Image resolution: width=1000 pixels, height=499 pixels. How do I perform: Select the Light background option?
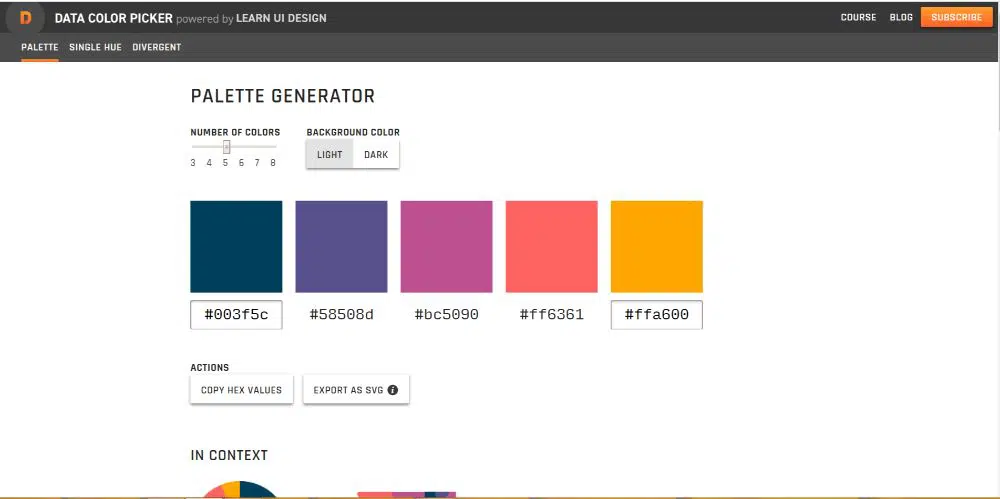coord(330,155)
